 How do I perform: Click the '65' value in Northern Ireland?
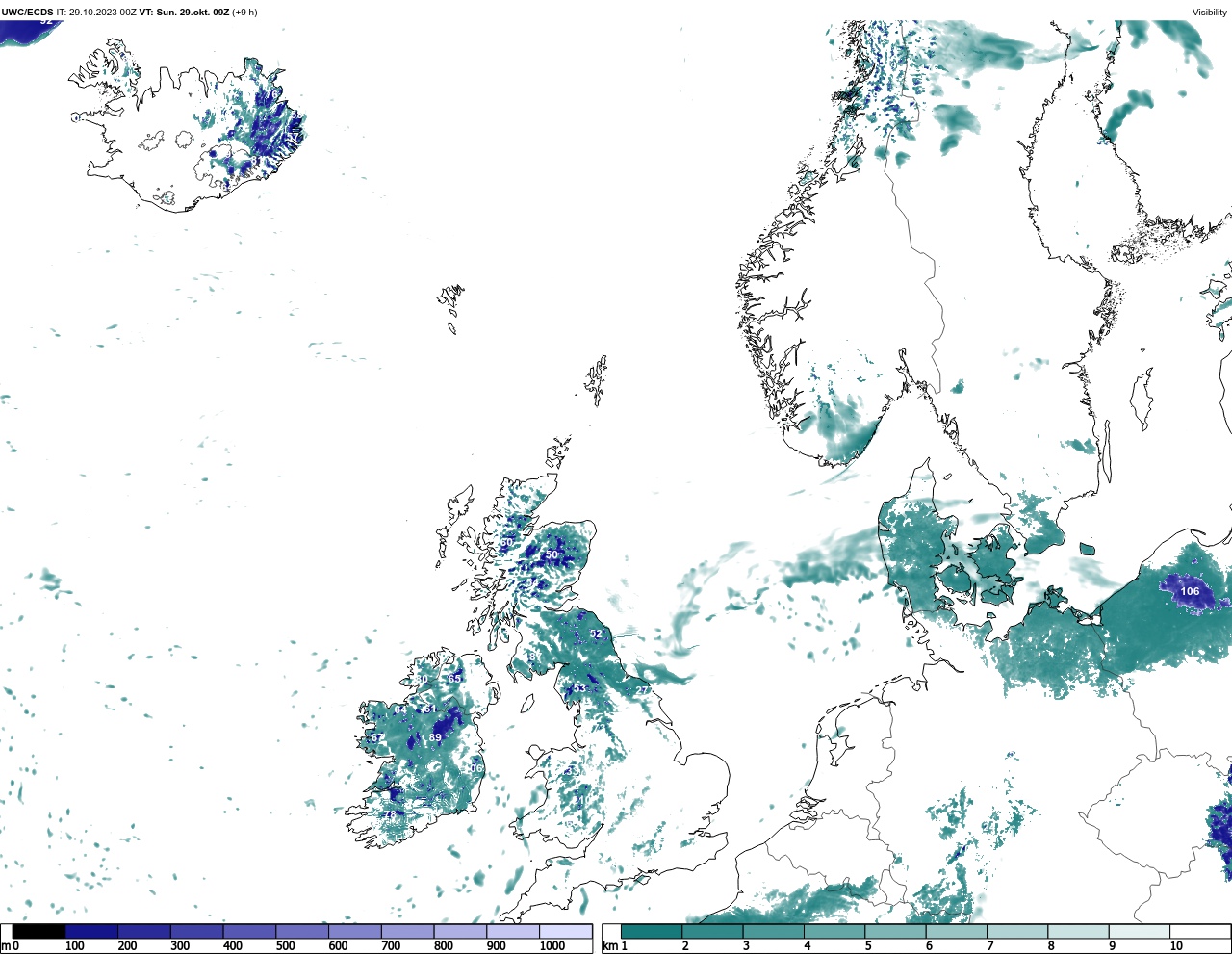pos(454,679)
